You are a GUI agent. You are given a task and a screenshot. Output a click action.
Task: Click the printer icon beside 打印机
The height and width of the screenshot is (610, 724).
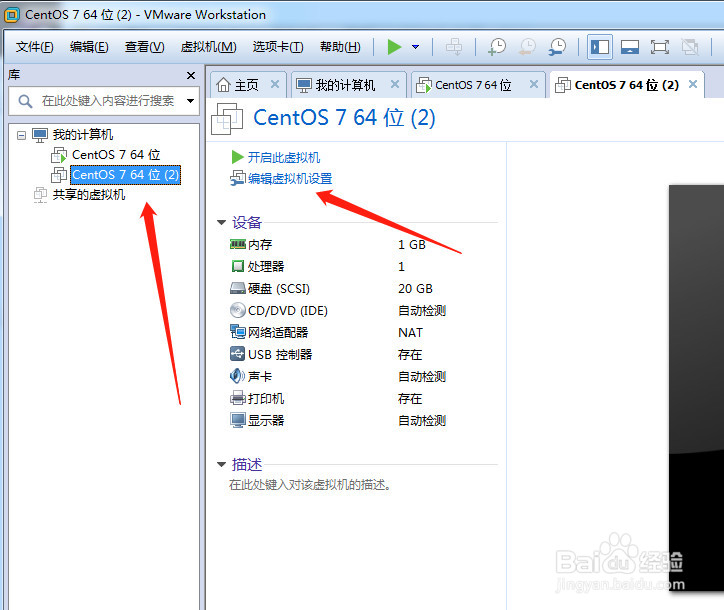238,398
